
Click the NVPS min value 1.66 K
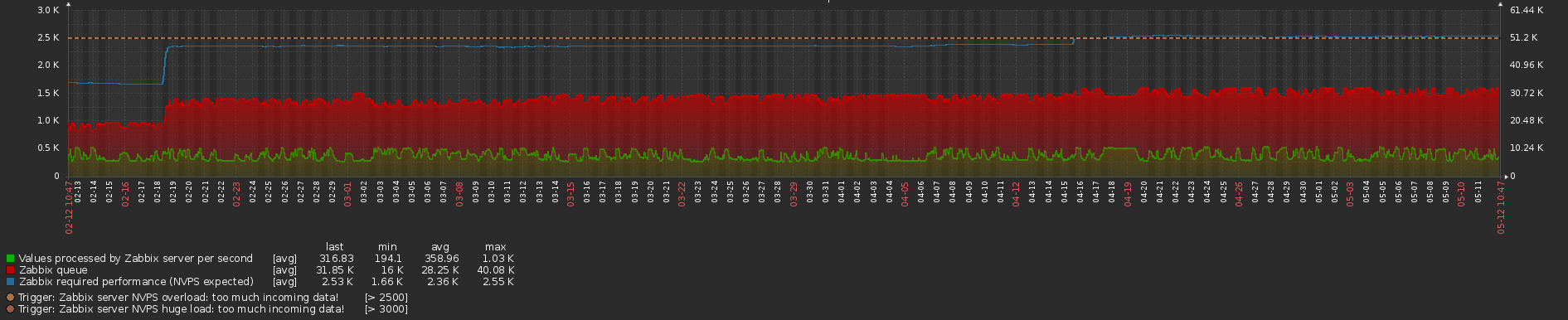(387, 282)
